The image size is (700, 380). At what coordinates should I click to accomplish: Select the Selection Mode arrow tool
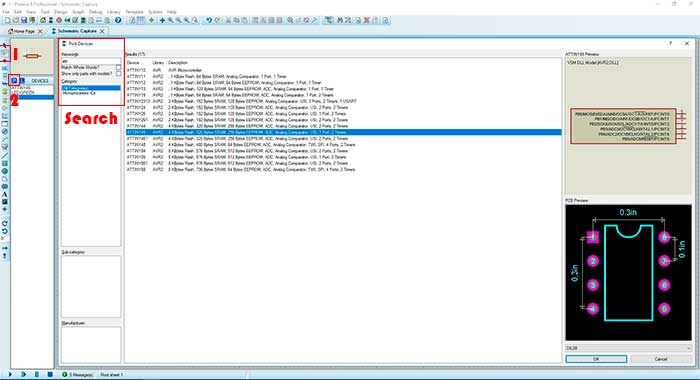[x=4, y=46]
